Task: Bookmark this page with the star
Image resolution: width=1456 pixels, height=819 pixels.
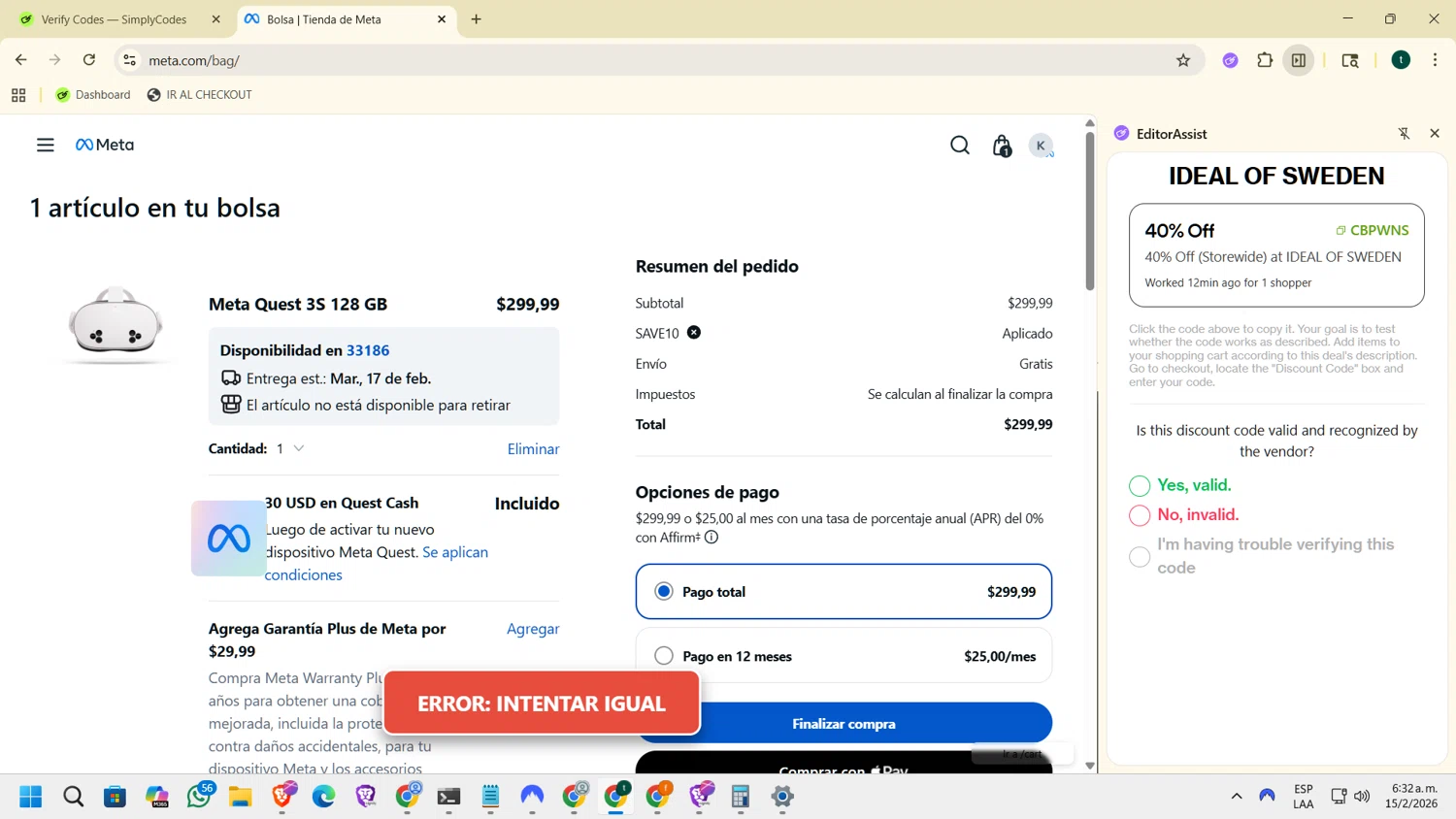Action: pyautogui.click(x=1183, y=60)
